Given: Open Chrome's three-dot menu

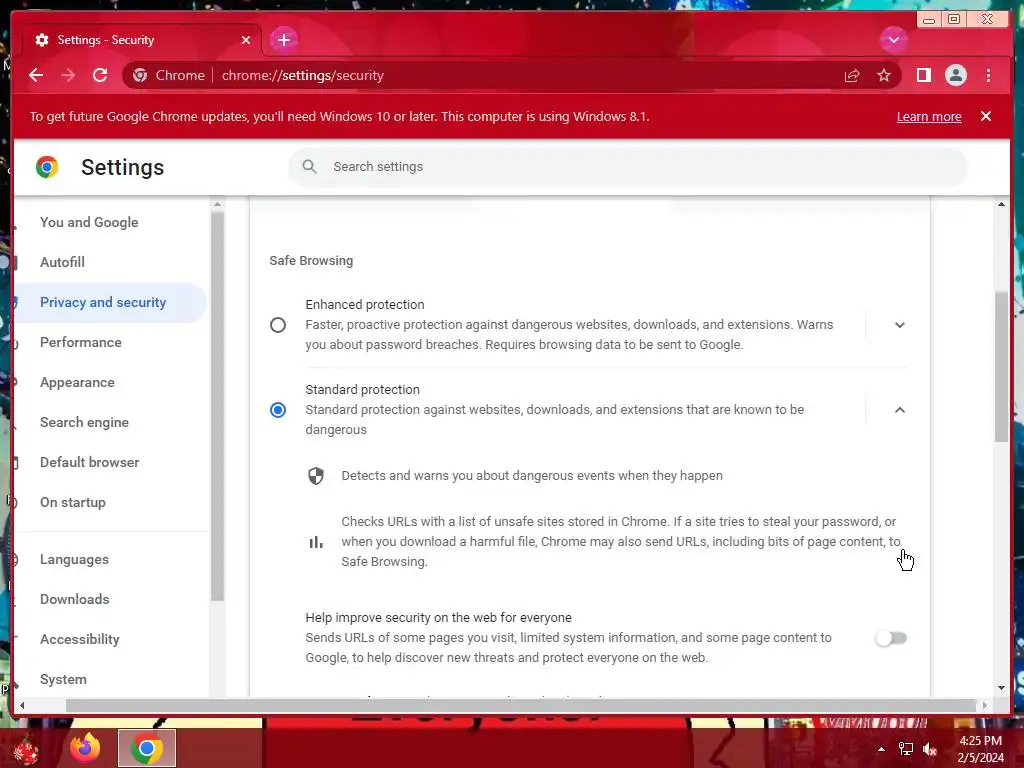Looking at the screenshot, I should pyautogui.click(x=988, y=75).
